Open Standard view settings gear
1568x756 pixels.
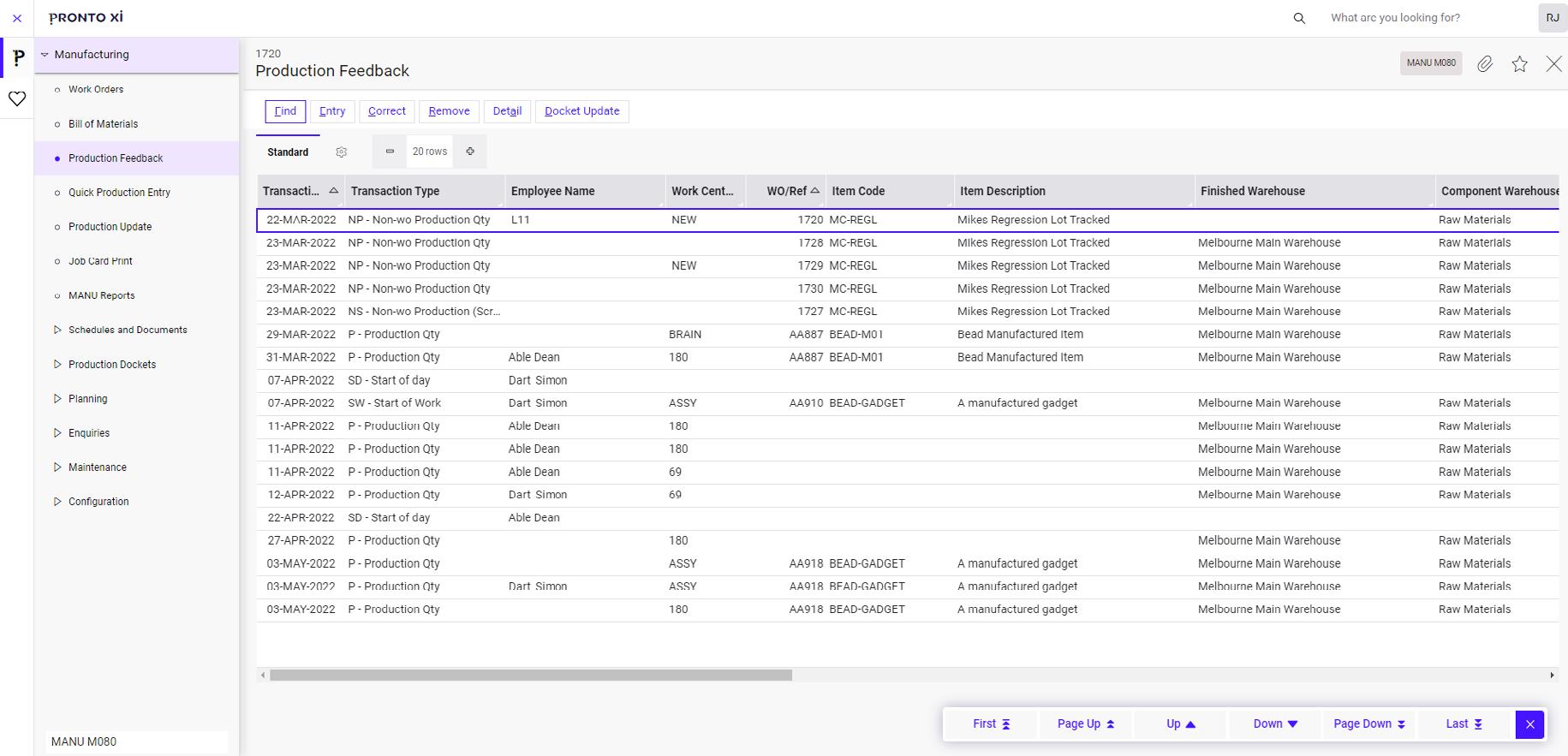pyautogui.click(x=342, y=152)
